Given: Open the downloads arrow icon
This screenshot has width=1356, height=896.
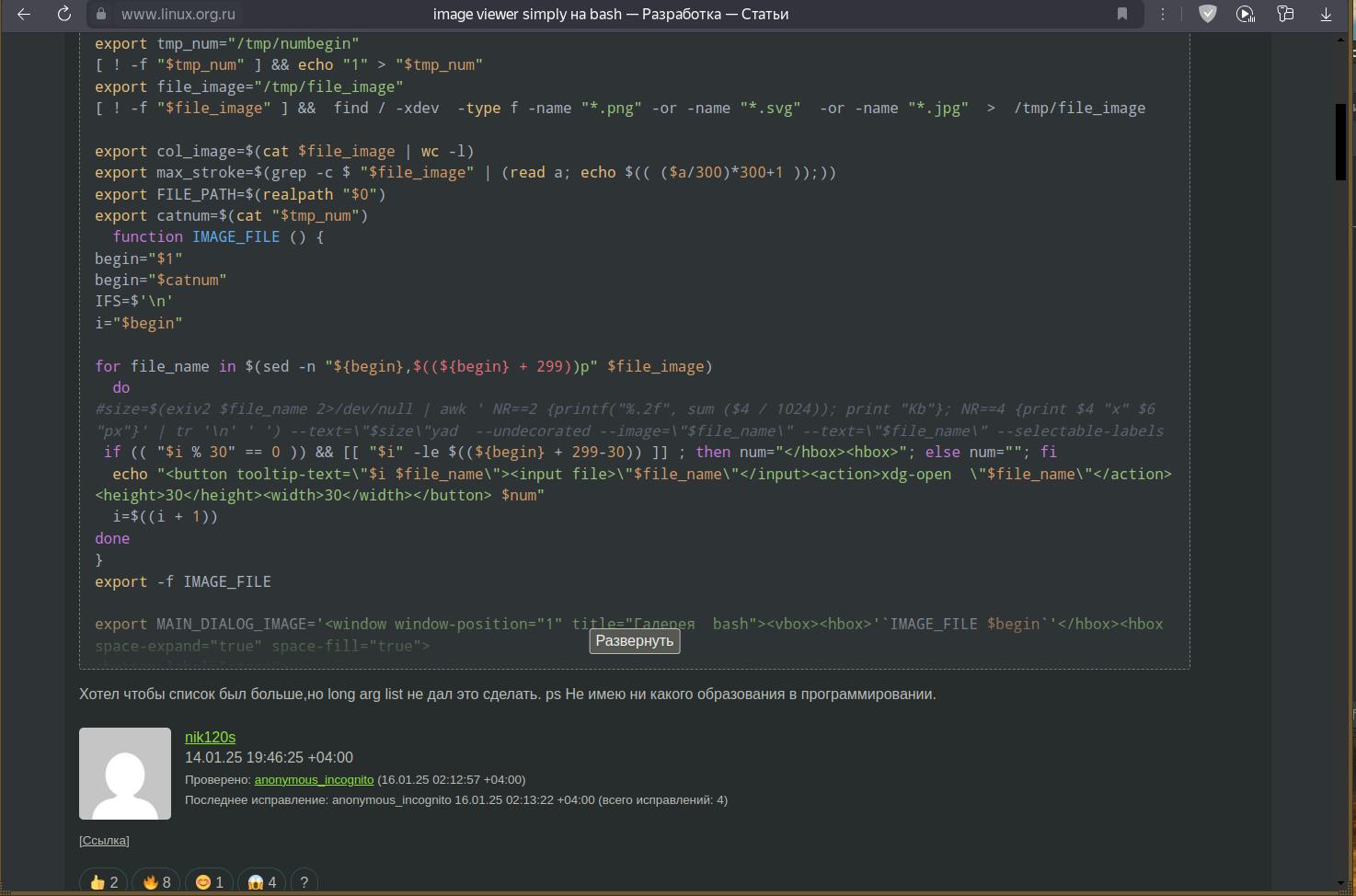Looking at the screenshot, I should pyautogui.click(x=1326, y=14).
